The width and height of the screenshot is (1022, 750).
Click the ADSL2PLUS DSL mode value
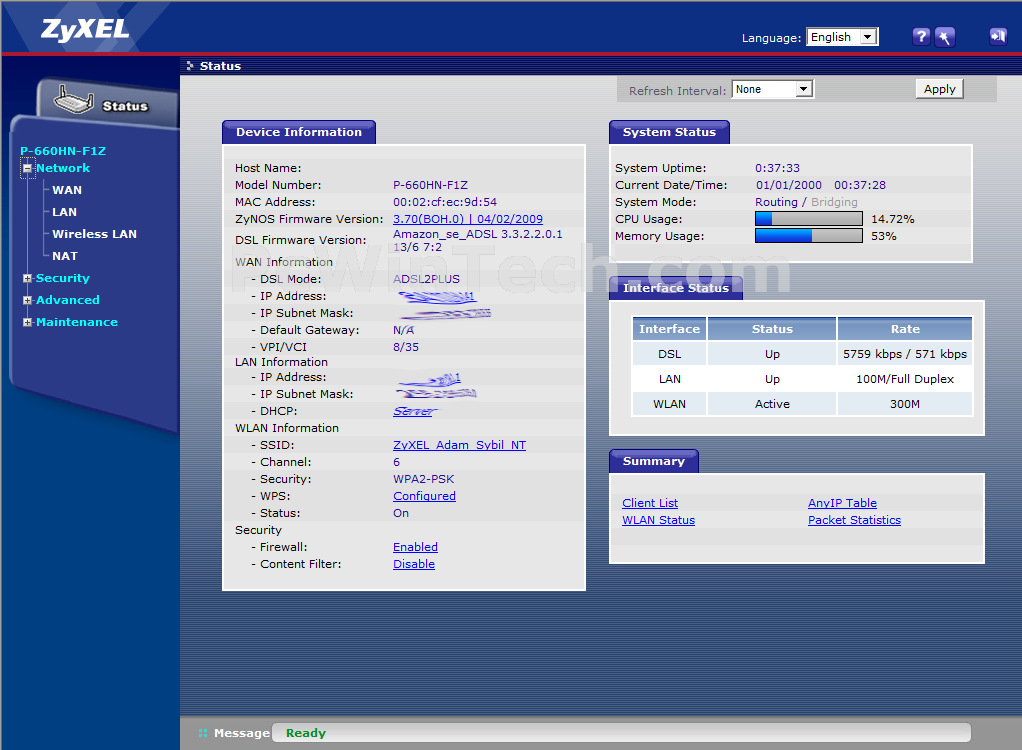(x=426, y=279)
